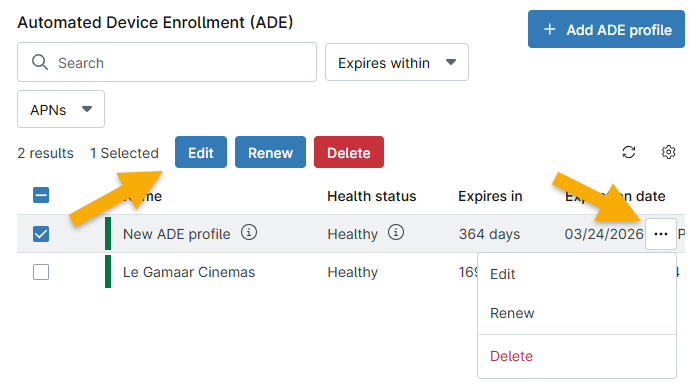Focus the Search input field
The width and height of the screenshot is (689, 389).
tap(167, 62)
